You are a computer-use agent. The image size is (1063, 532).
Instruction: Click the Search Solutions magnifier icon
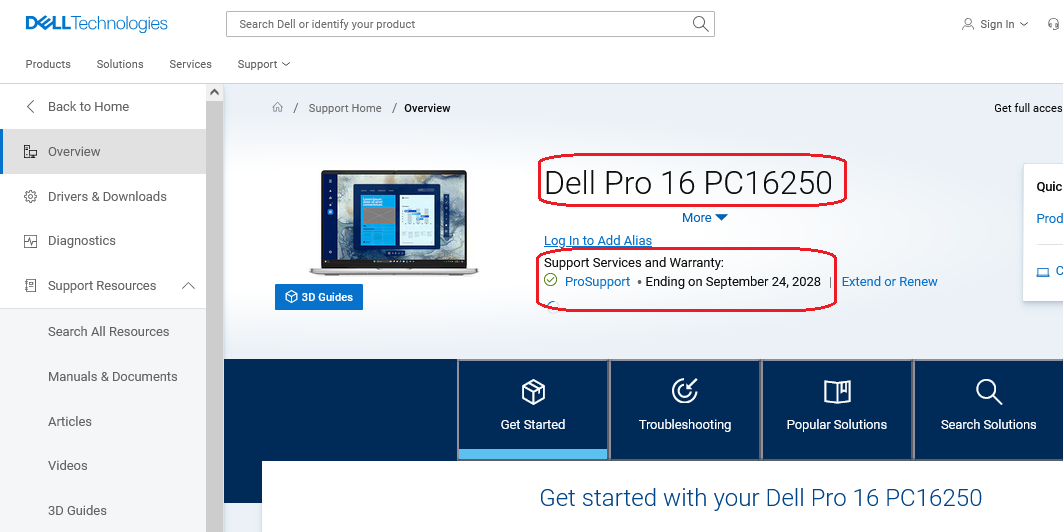[x=988, y=392]
